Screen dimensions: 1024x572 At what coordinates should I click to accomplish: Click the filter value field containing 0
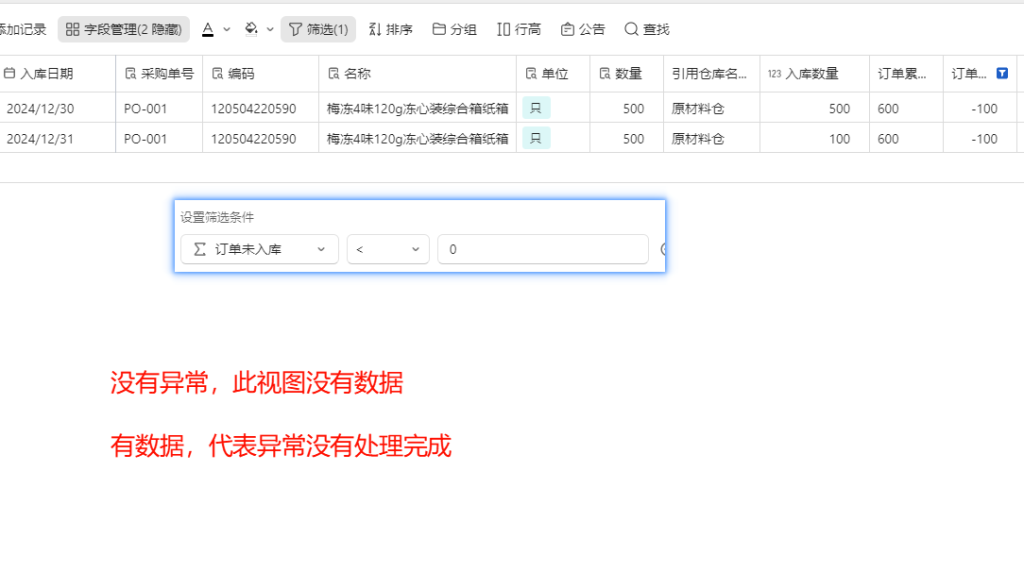coord(543,249)
